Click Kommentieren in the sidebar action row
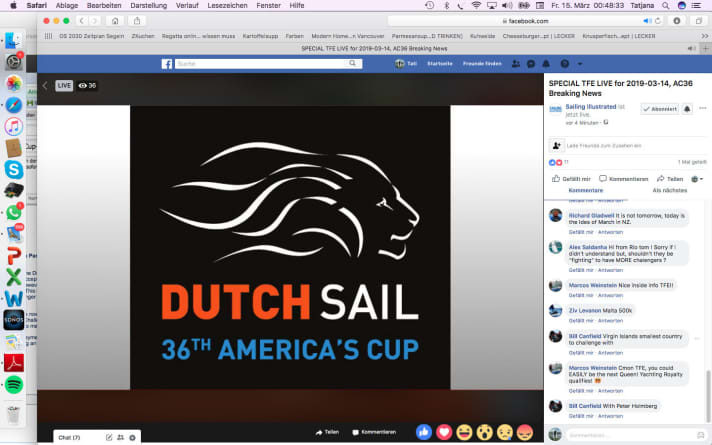Image resolution: width=712 pixels, height=445 pixels. pyautogui.click(x=623, y=179)
